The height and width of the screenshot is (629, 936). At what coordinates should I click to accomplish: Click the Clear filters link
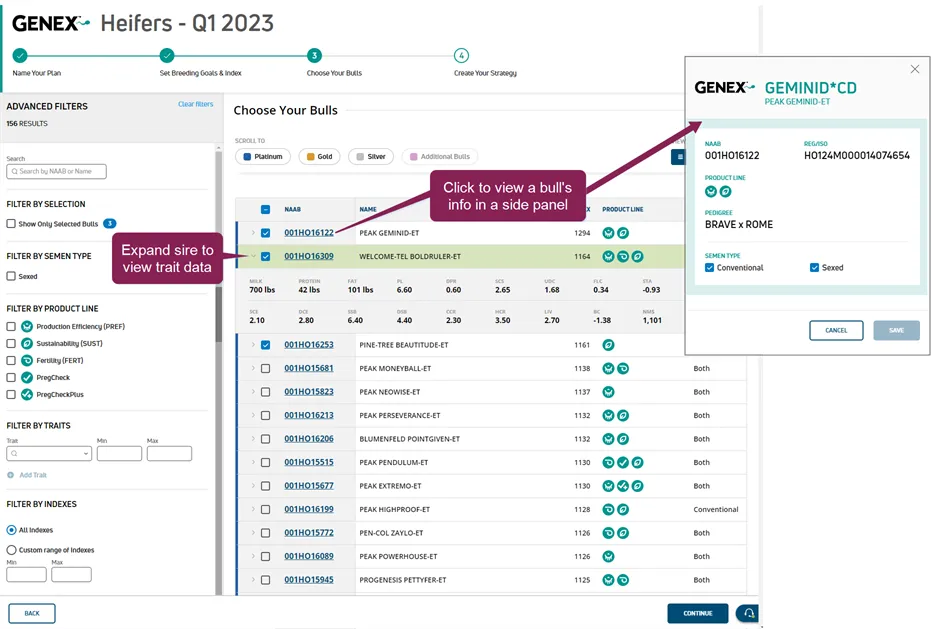click(x=195, y=104)
